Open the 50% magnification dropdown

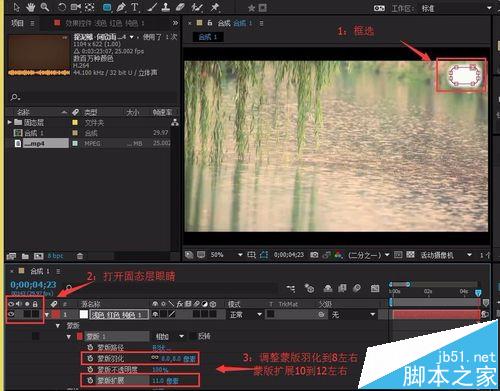(x=227, y=255)
